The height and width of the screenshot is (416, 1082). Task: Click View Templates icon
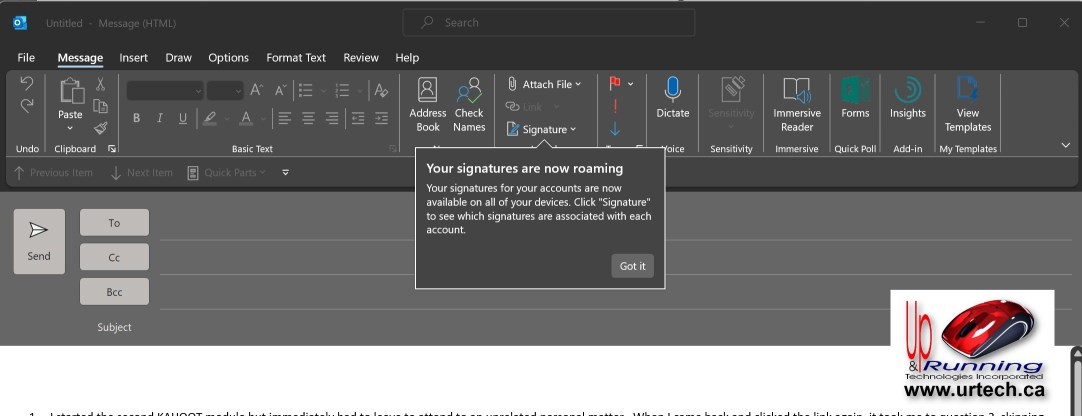pyautogui.click(x=967, y=105)
